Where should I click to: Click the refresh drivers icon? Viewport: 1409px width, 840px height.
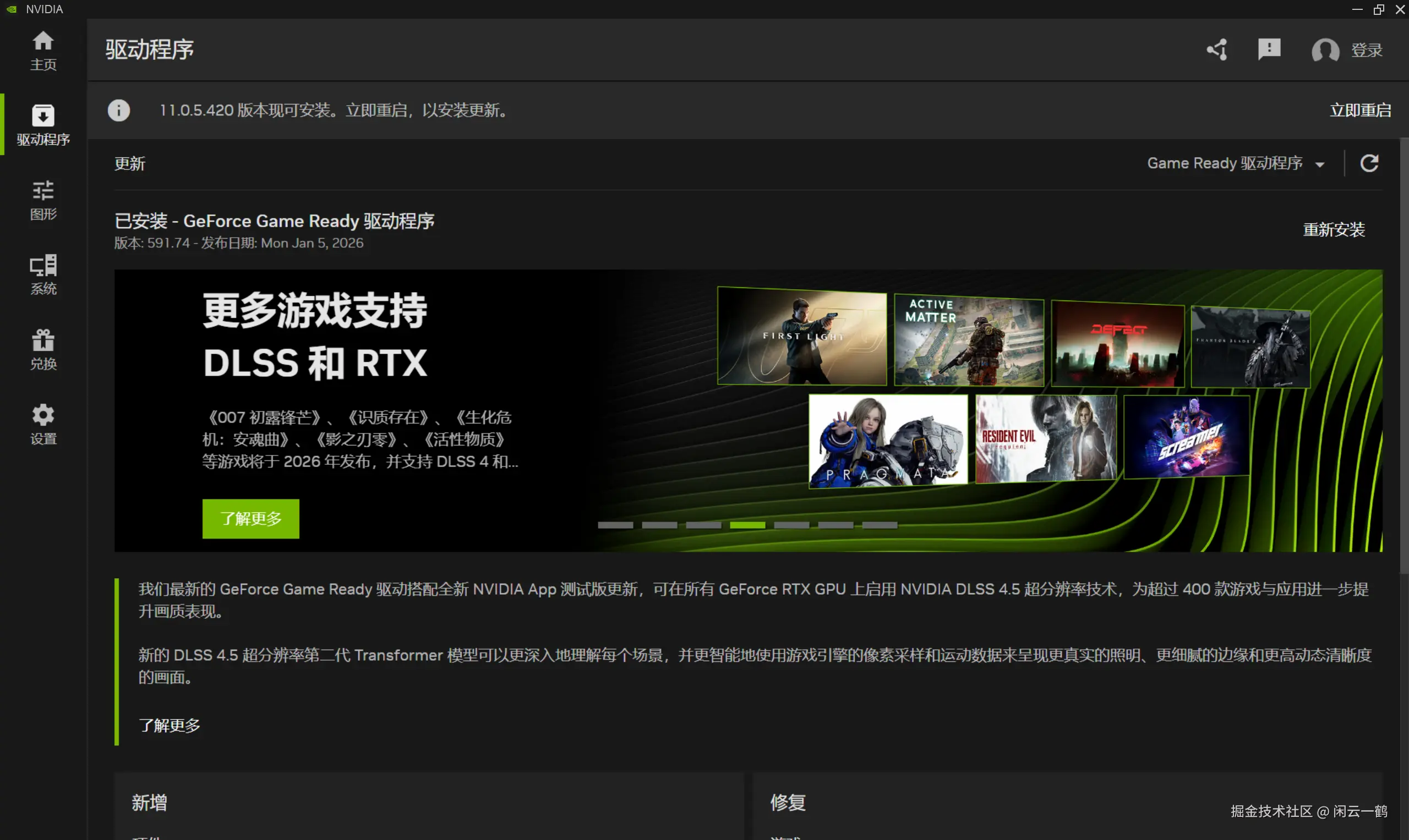coord(1369,163)
